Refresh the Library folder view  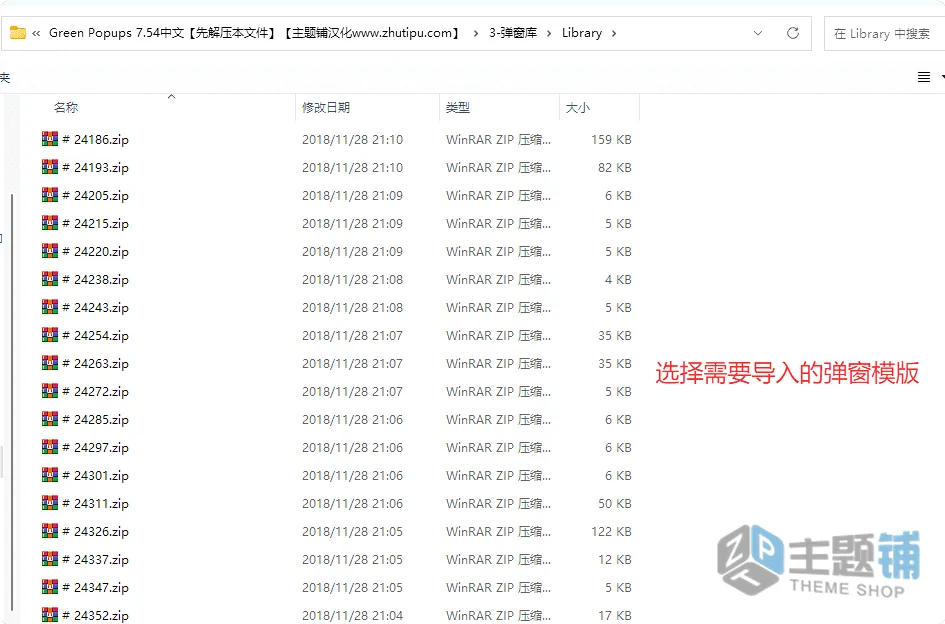(x=793, y=33)
